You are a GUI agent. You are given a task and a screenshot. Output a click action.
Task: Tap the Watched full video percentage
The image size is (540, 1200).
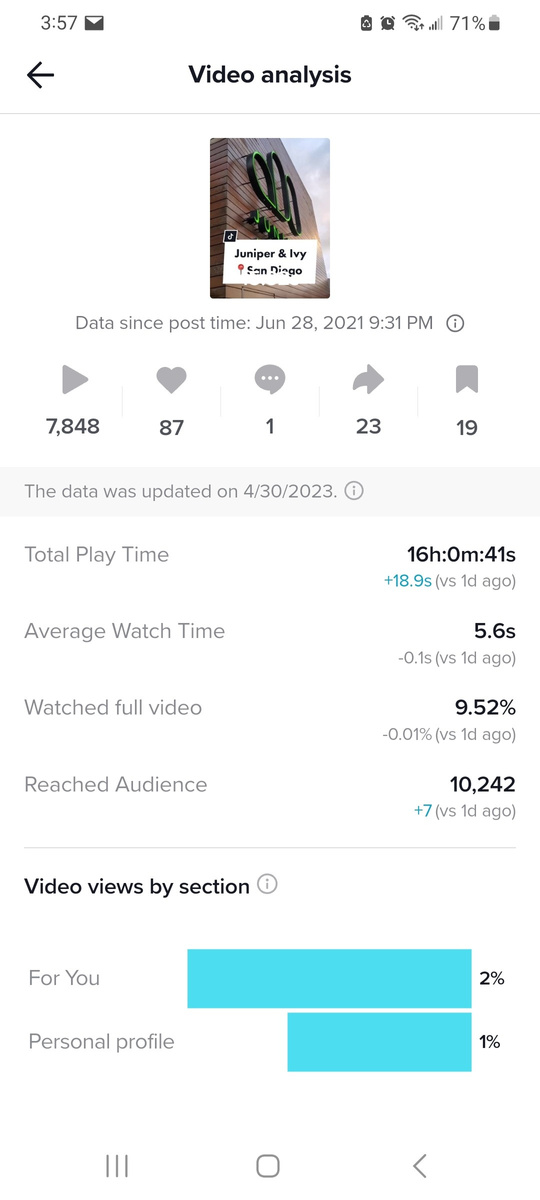[485, 708]
